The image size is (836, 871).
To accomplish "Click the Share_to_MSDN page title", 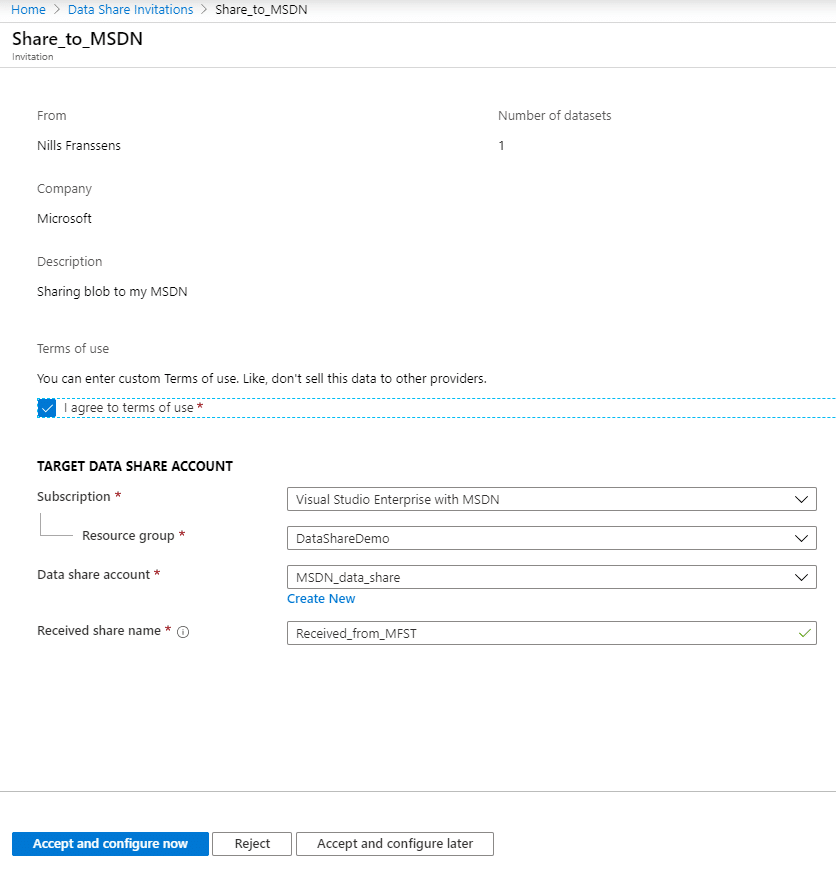I will [77, 39].
